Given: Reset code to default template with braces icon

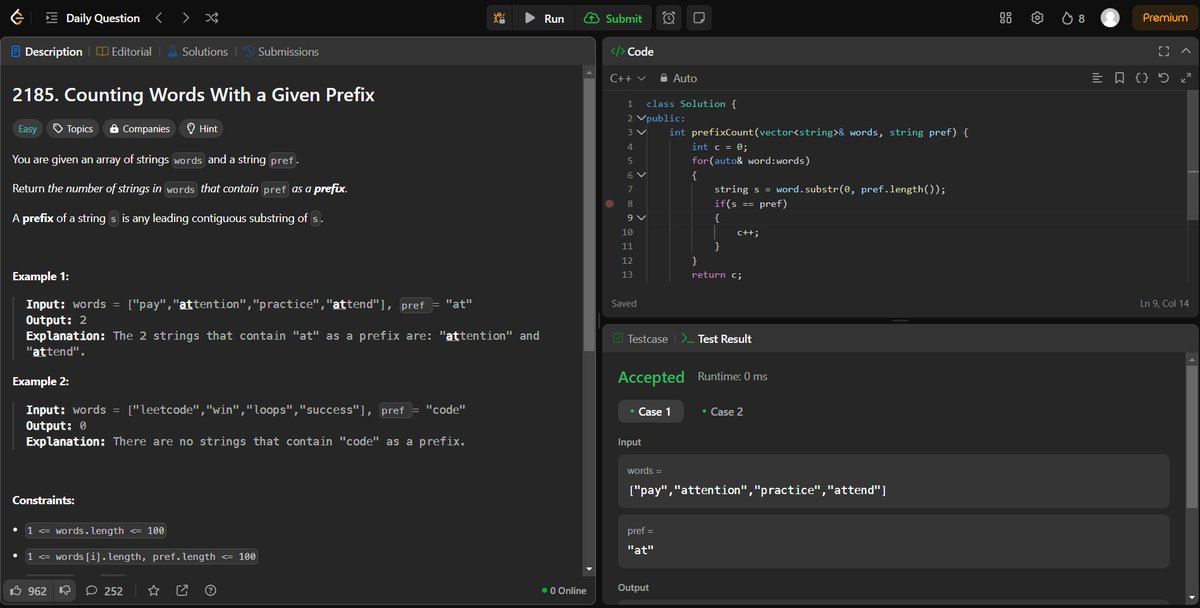Looking at the screenshot, I should [1141, 77].
